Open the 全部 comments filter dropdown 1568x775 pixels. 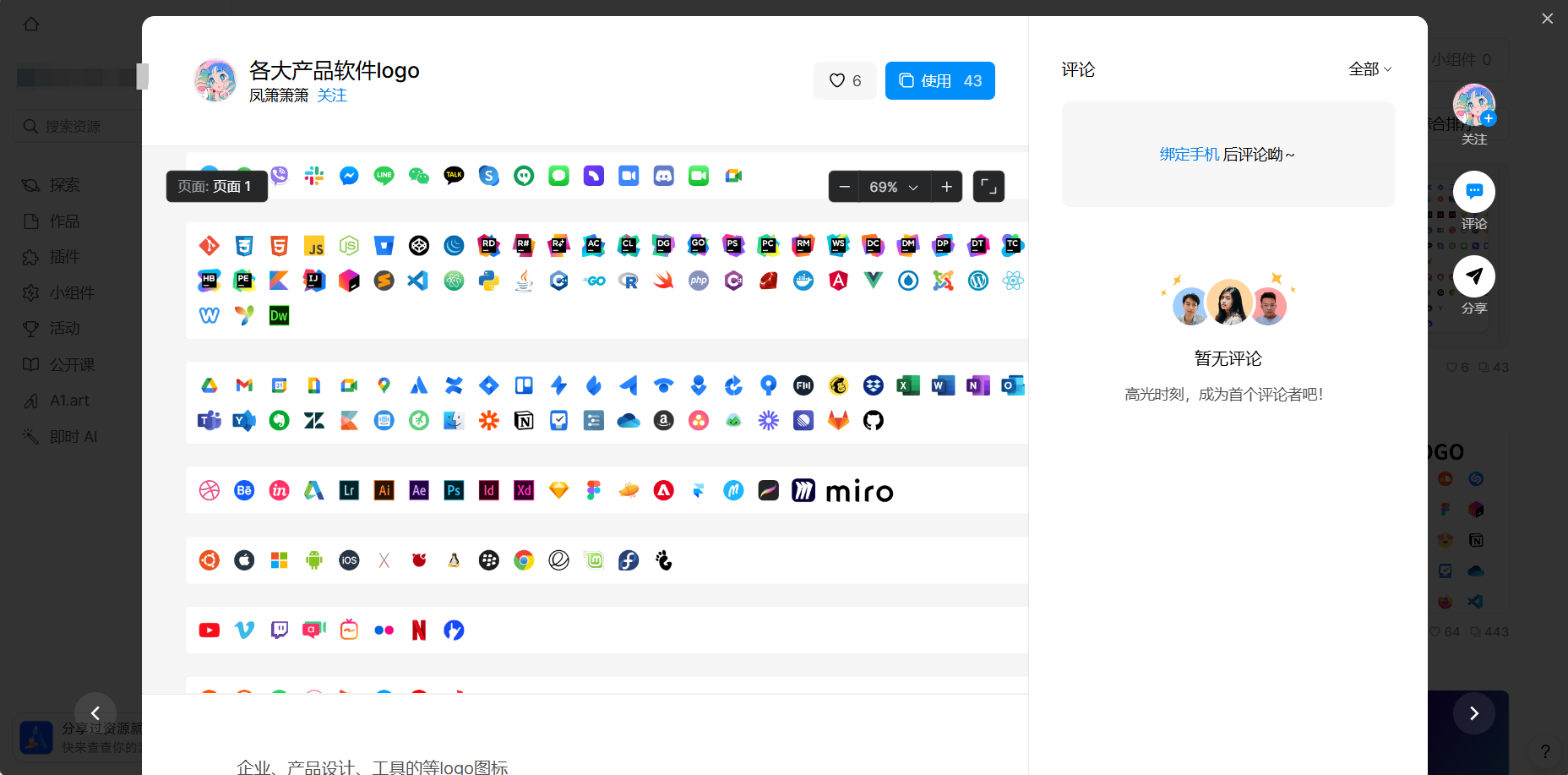tap(1369, 69)
